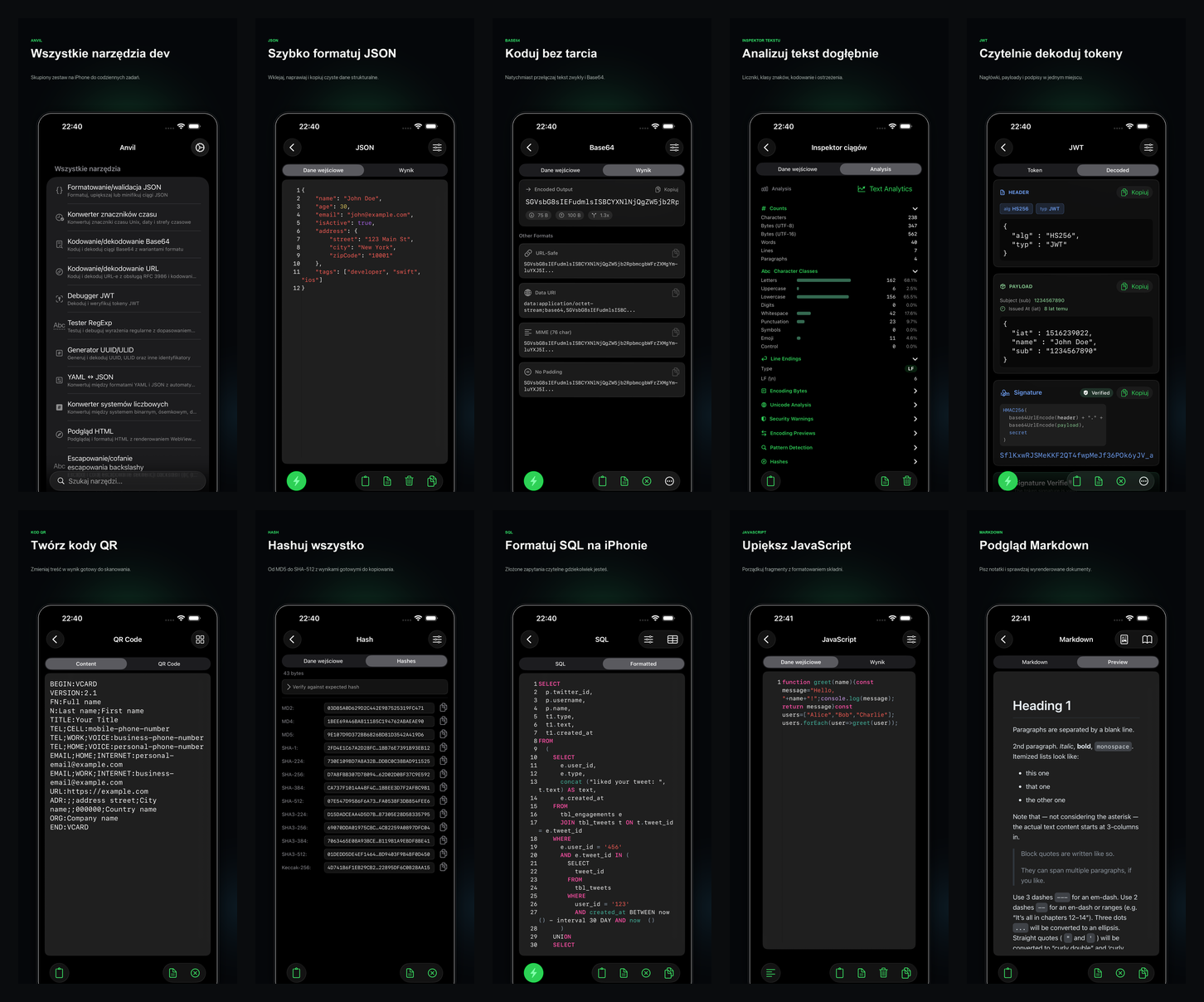
Task: Open the sliders options icon on JSON screen
Action: (437, 148)
